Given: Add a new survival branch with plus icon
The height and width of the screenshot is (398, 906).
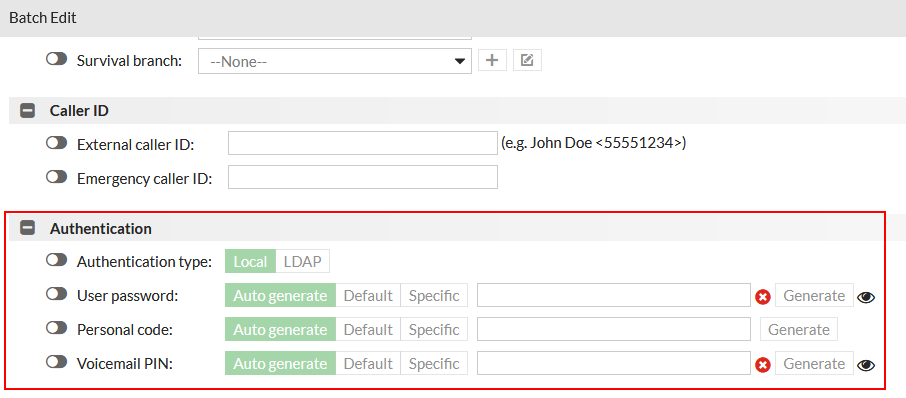Looking at the screenshot, I should click(x=492, y=60).
